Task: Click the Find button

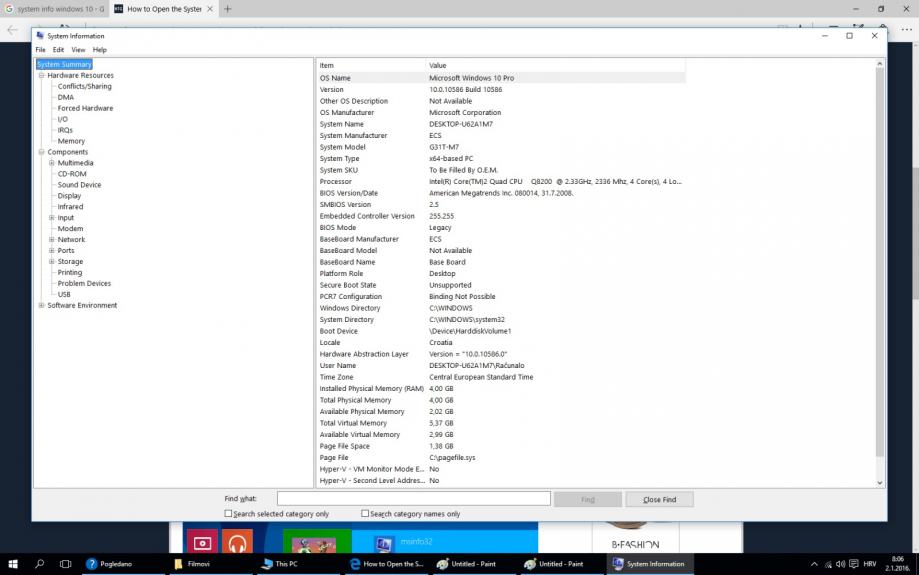Action: tap(588, 499)
